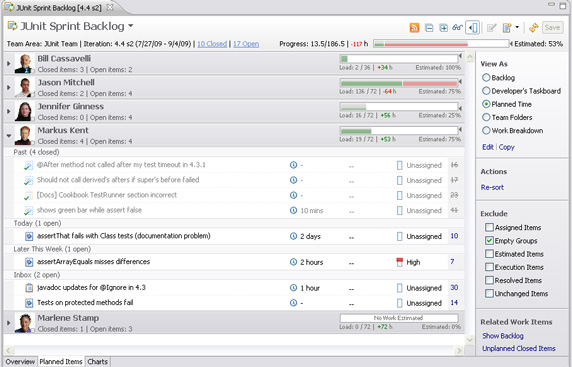Click the create new work item icon

(x=507, y=28)
